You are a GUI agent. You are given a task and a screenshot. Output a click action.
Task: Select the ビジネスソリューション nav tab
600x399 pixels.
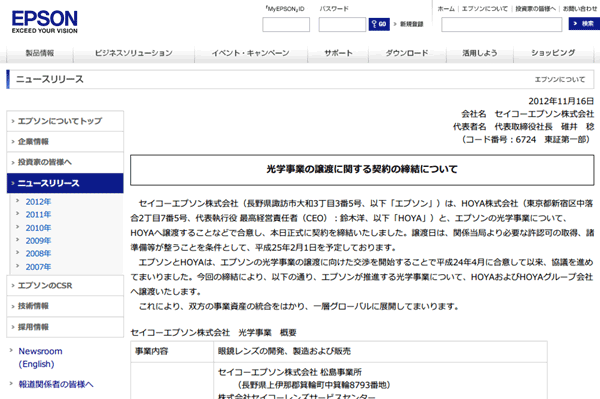pyautogui.click(x=134, y=53)
